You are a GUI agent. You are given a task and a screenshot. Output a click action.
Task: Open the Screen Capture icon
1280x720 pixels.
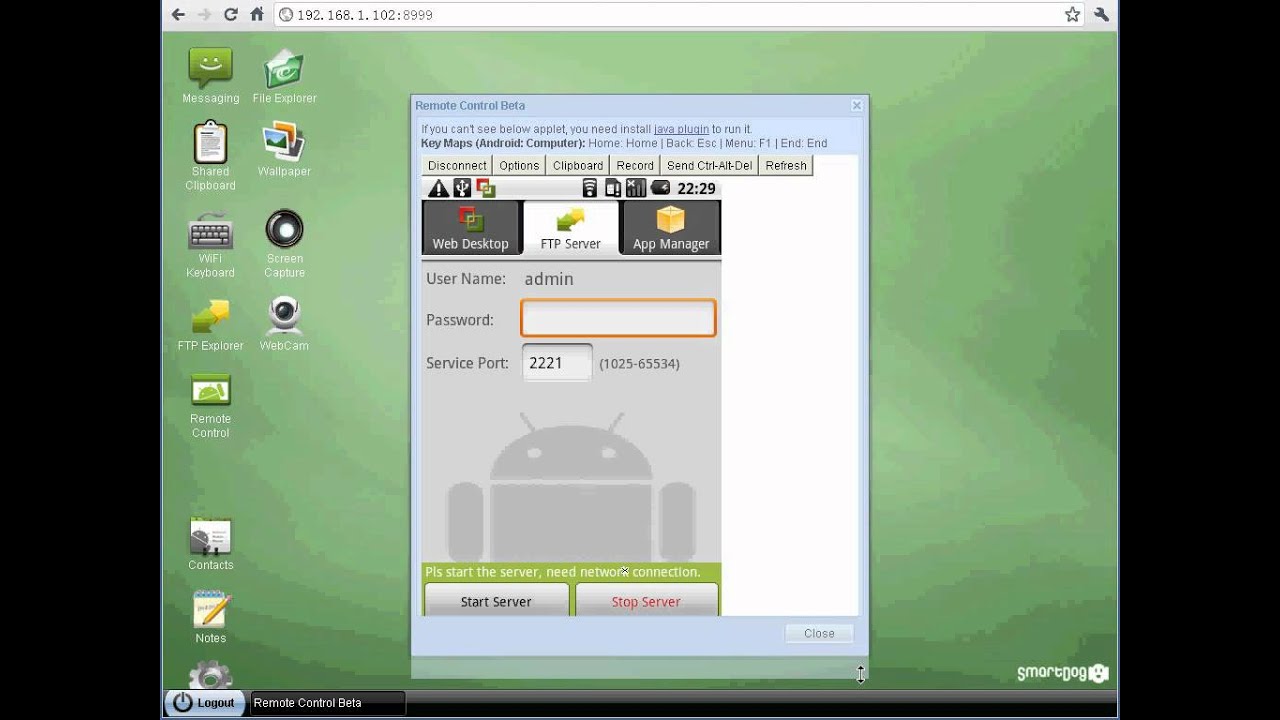pos(284,244)
